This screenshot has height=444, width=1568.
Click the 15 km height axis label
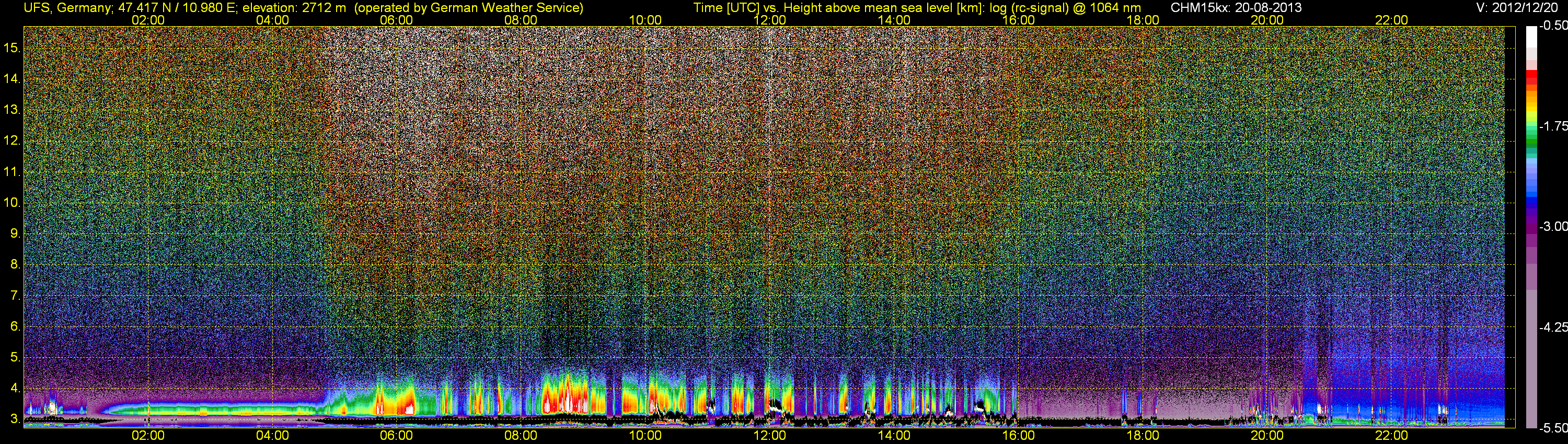(12, 48)
